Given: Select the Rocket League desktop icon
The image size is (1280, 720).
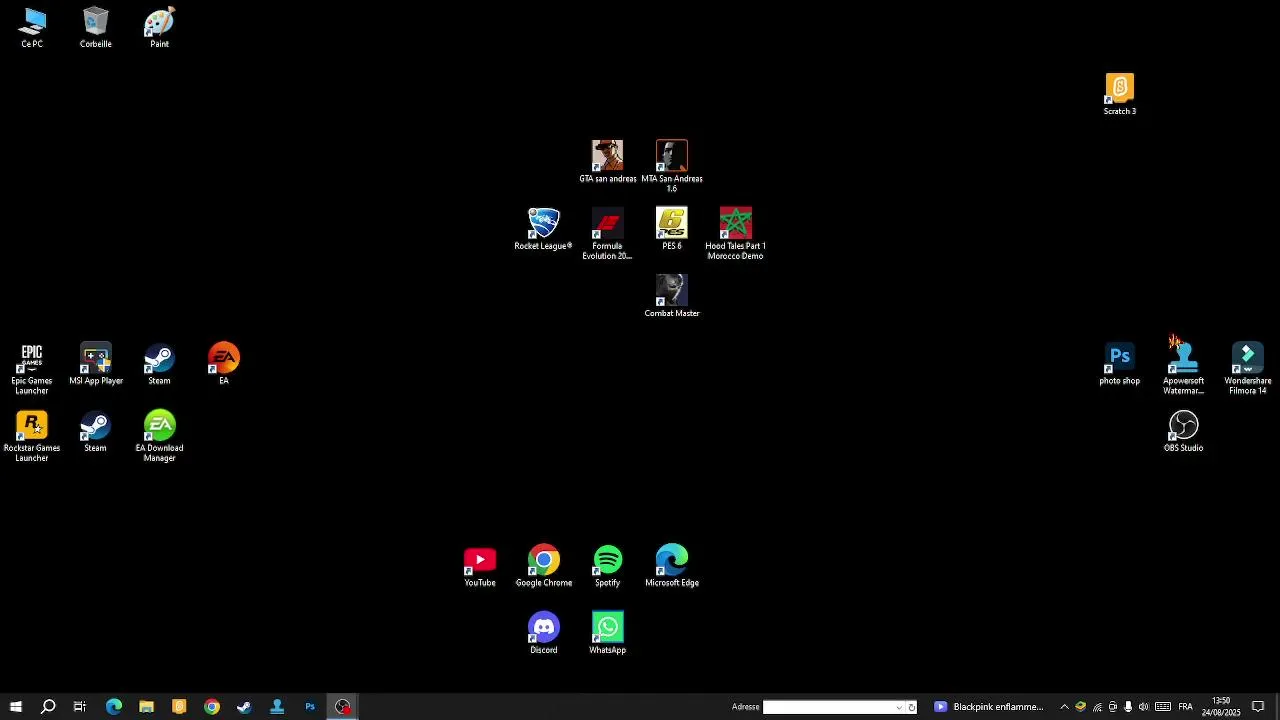Looking at the screenshot, I should point(544,229).
